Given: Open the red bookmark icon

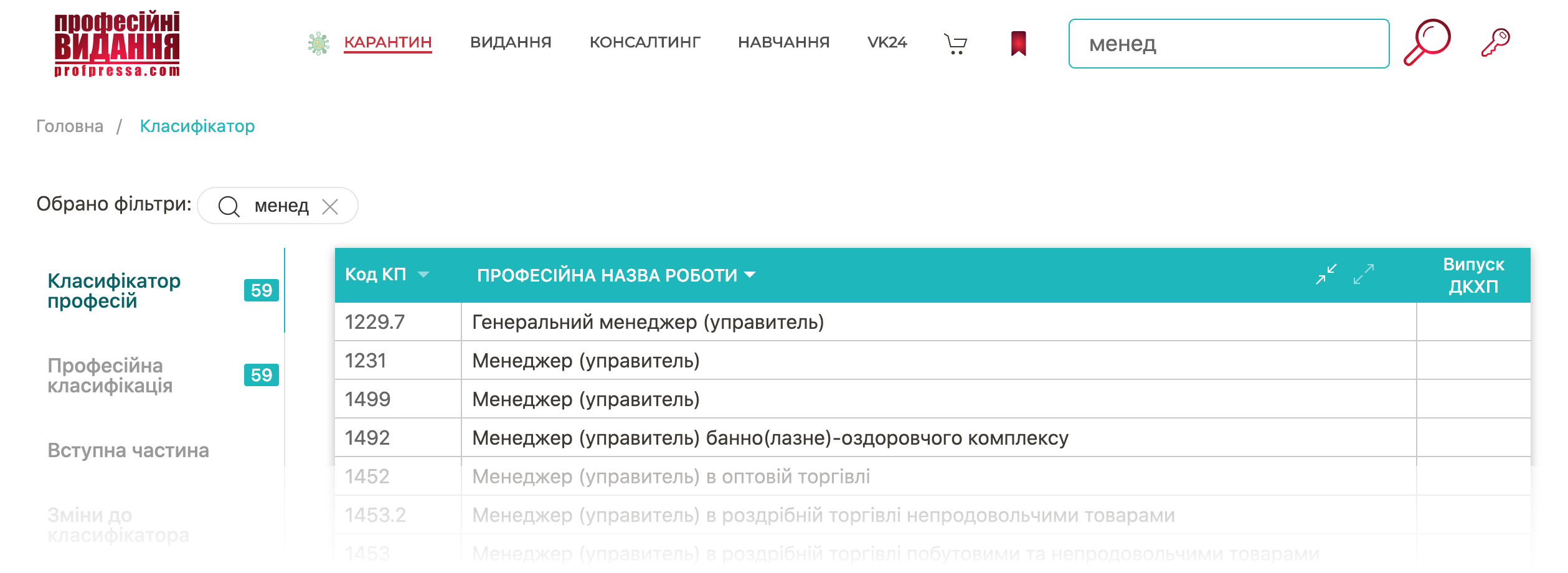Looking at the screenshot, I should [x=1018, y=44].
